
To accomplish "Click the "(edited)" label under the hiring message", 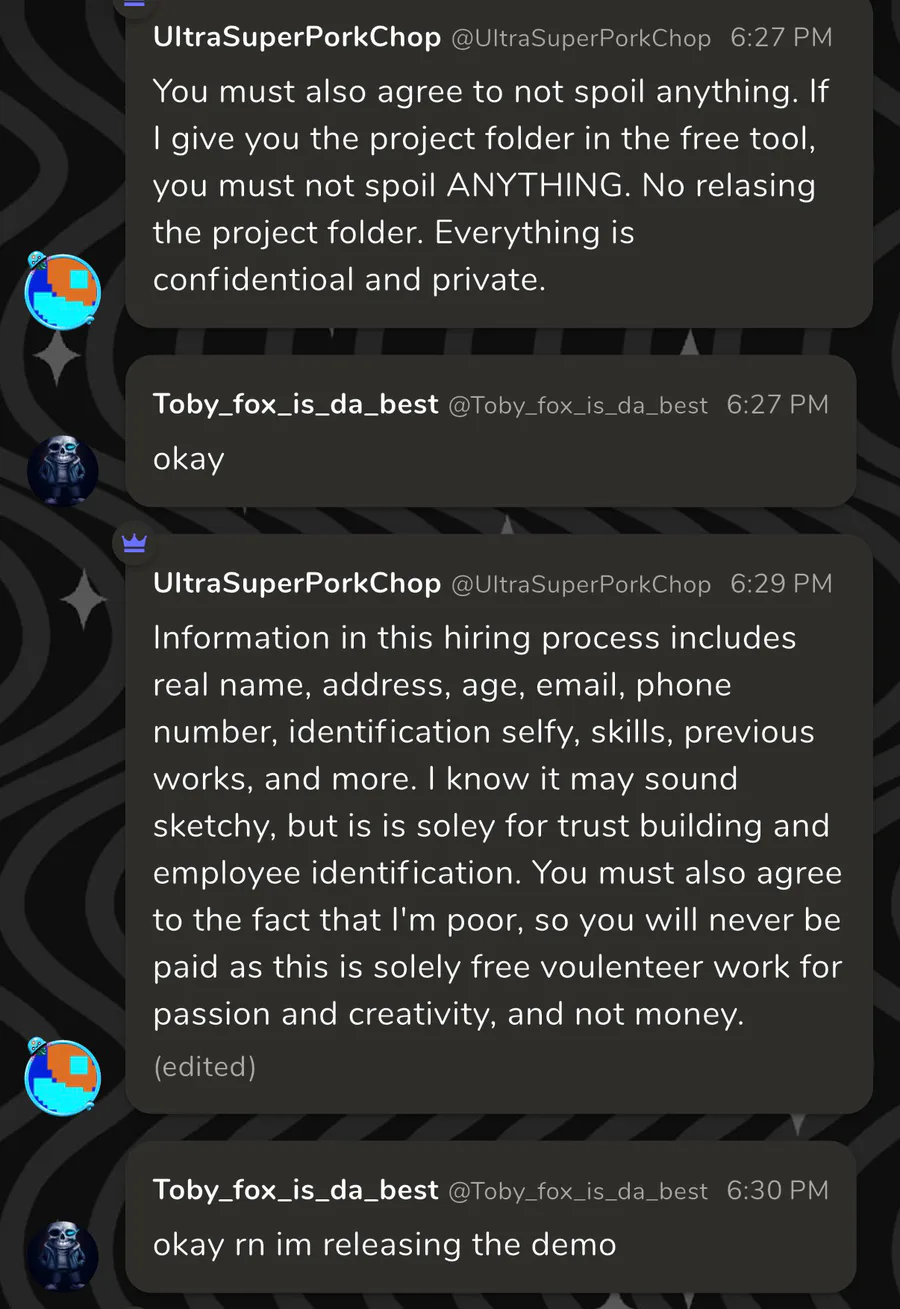I will [204, 1067].
